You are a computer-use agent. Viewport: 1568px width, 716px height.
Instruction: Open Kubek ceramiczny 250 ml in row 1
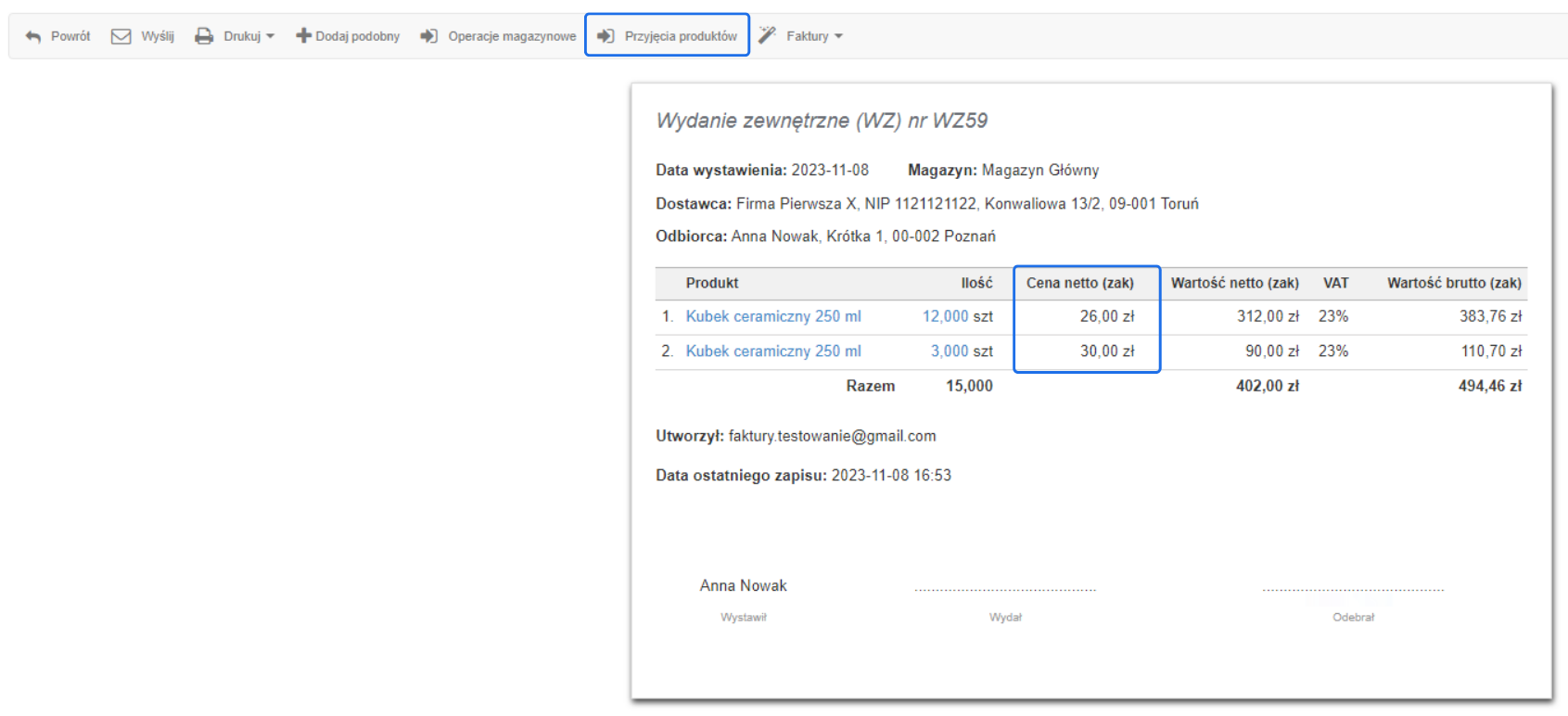[773, 316]
